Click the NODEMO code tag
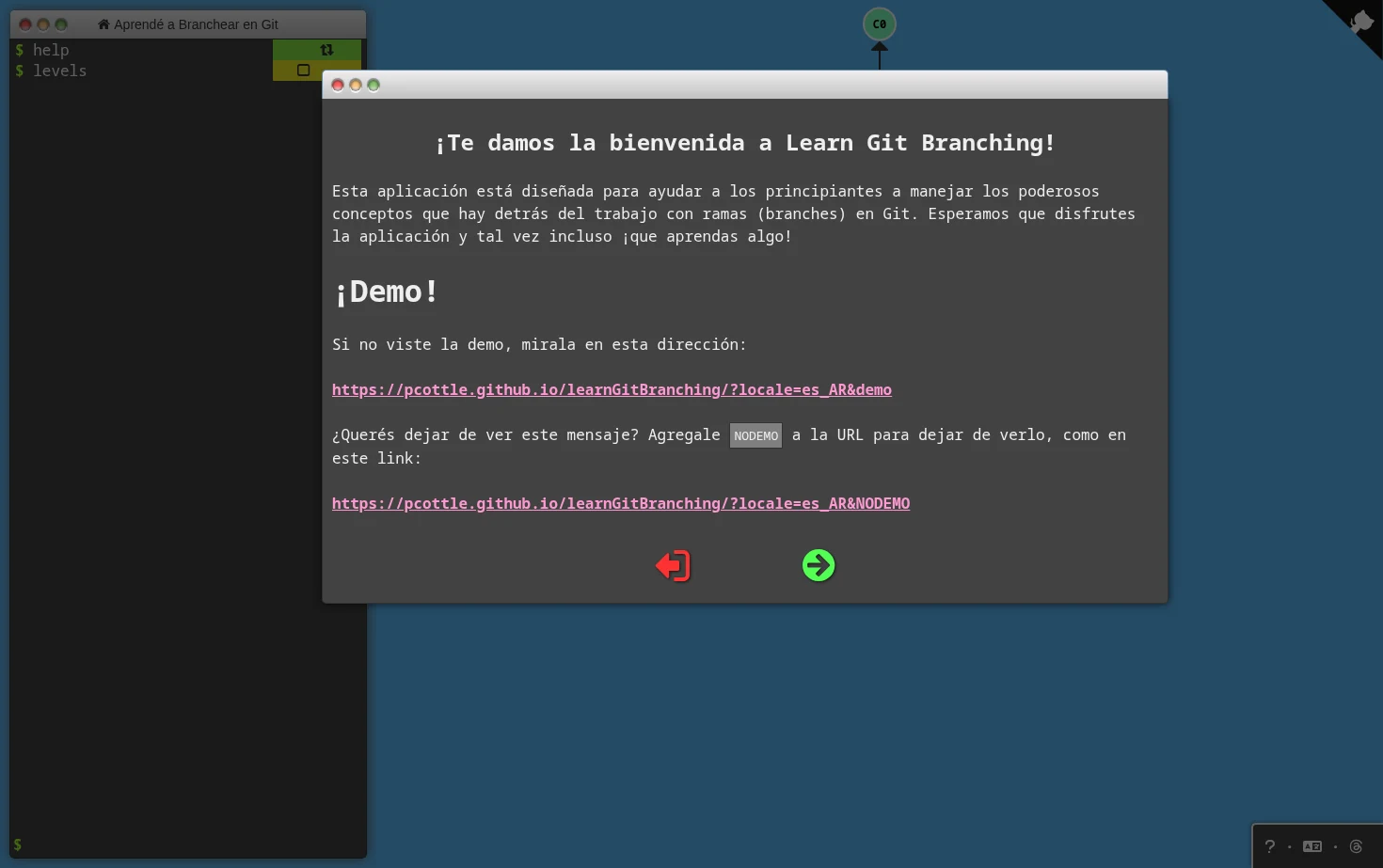The width and height of the screenshot is (1383, 868). point(755,435)
